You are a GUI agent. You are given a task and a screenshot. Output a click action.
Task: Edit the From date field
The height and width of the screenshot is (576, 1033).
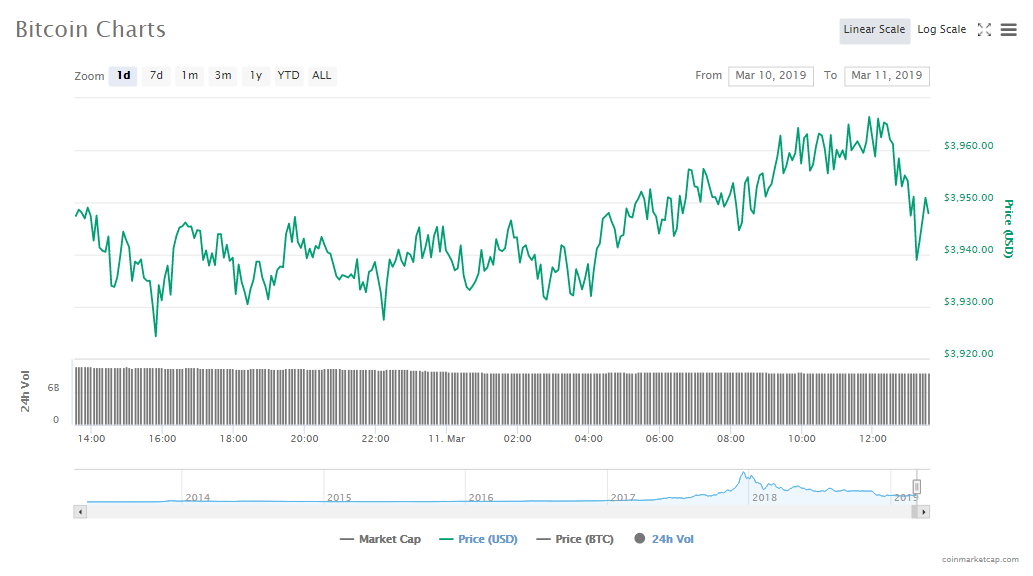tap(770, 76)
